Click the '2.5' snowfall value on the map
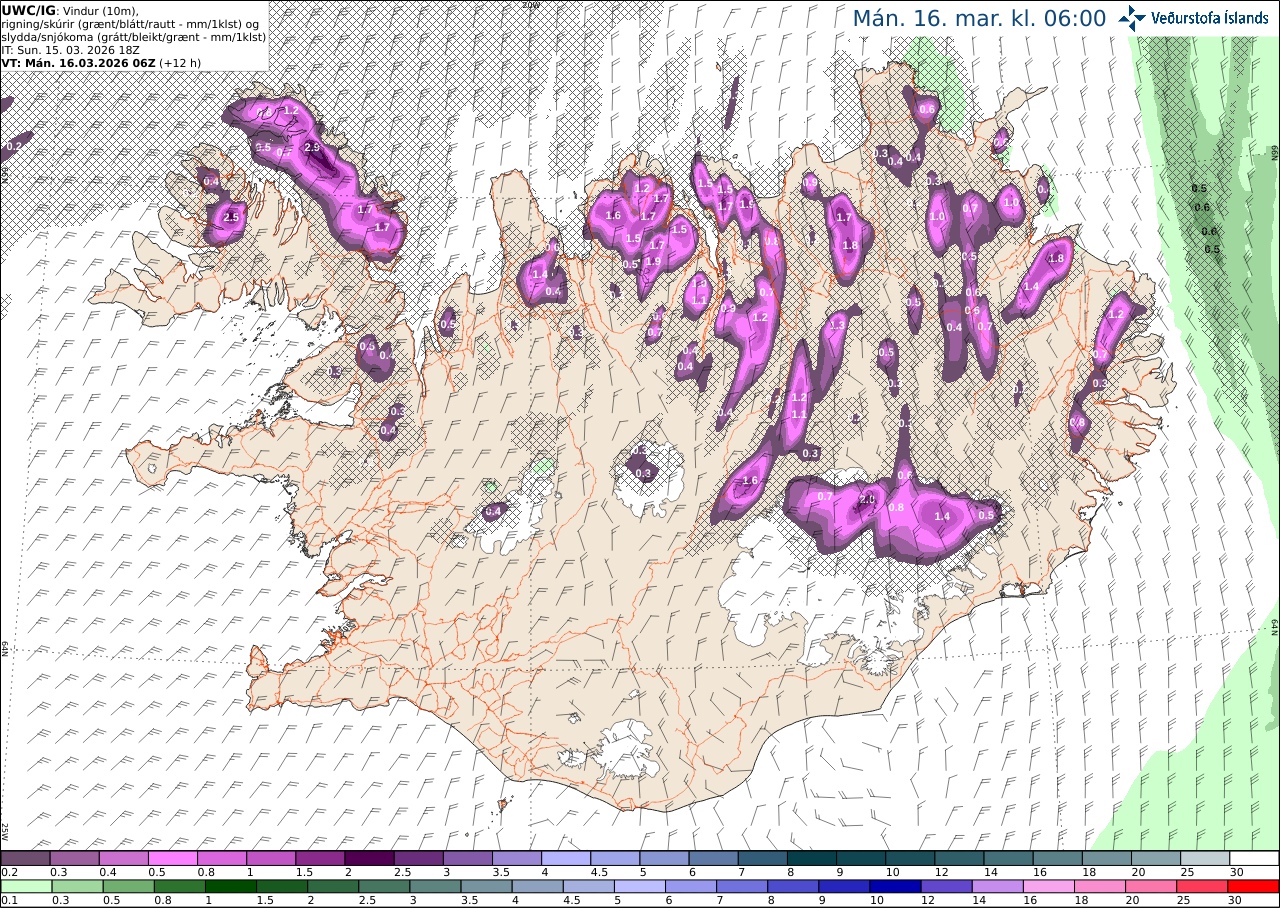 point(232,216)
